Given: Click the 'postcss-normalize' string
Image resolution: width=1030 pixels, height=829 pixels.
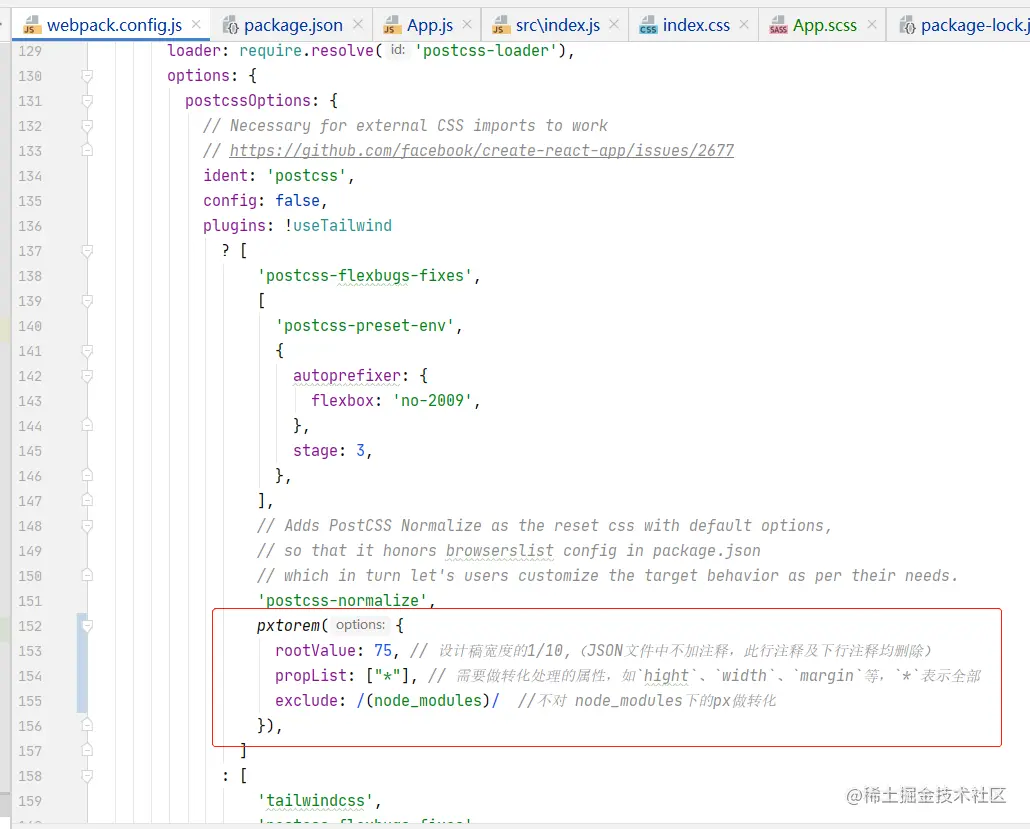Looking at the screenshot, I should point(342,600).
